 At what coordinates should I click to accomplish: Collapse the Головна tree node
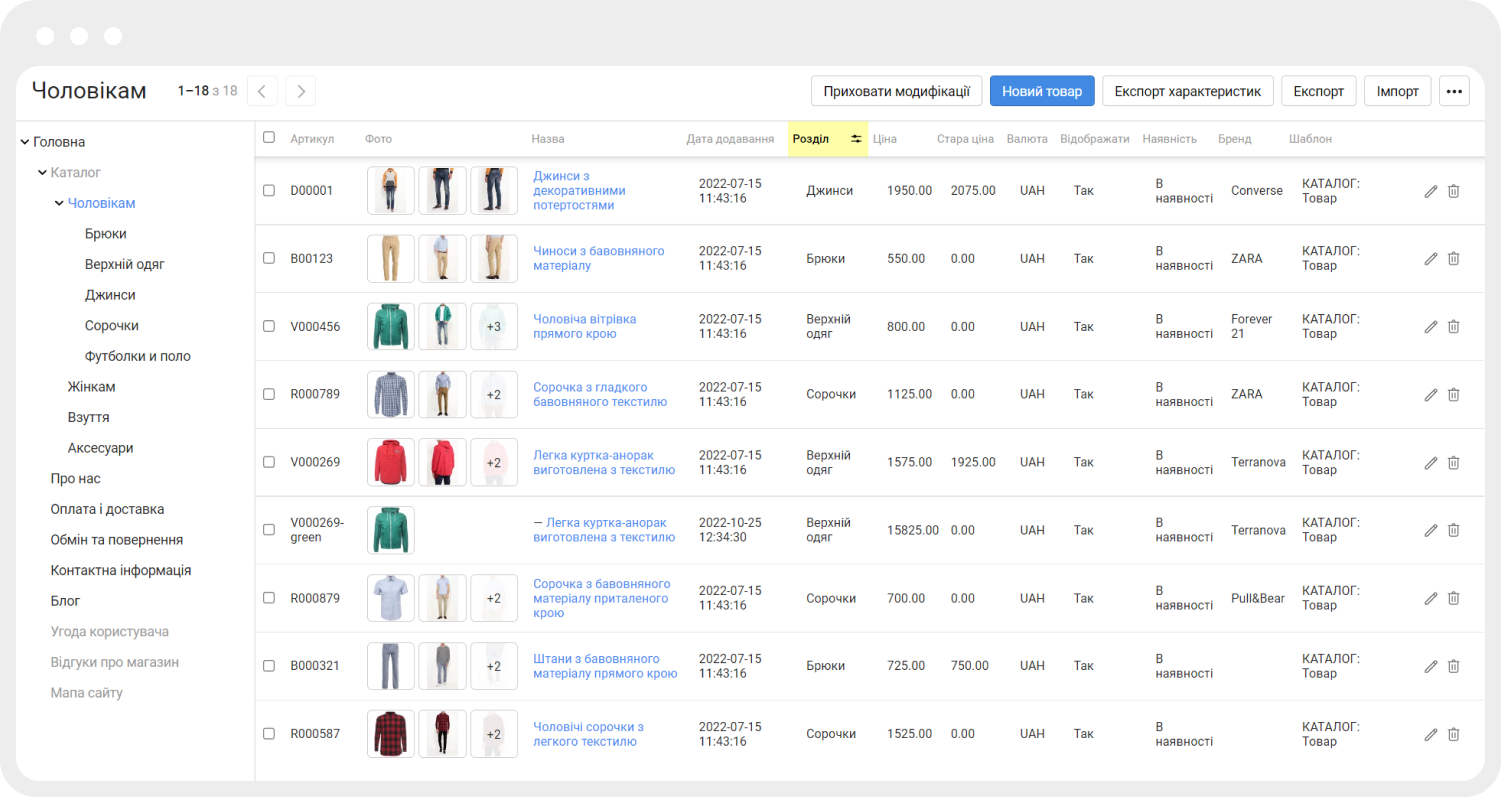pyautogui.click(x=25, y=142)
